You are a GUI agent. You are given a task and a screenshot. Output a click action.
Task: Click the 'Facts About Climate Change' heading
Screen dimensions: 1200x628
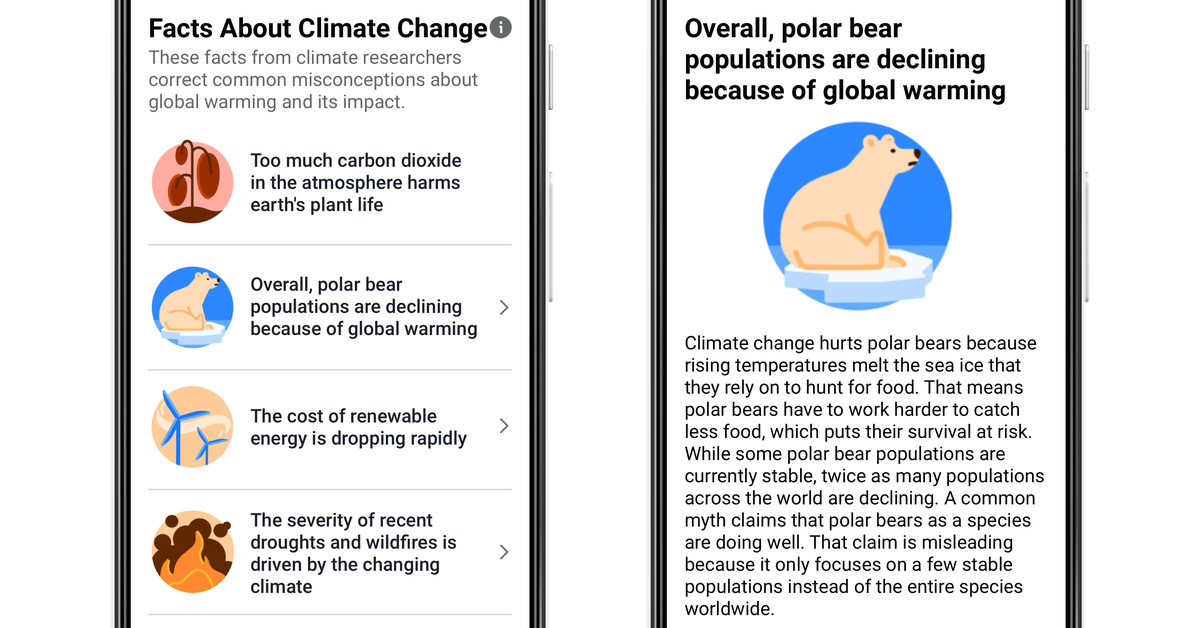(318, 28)
